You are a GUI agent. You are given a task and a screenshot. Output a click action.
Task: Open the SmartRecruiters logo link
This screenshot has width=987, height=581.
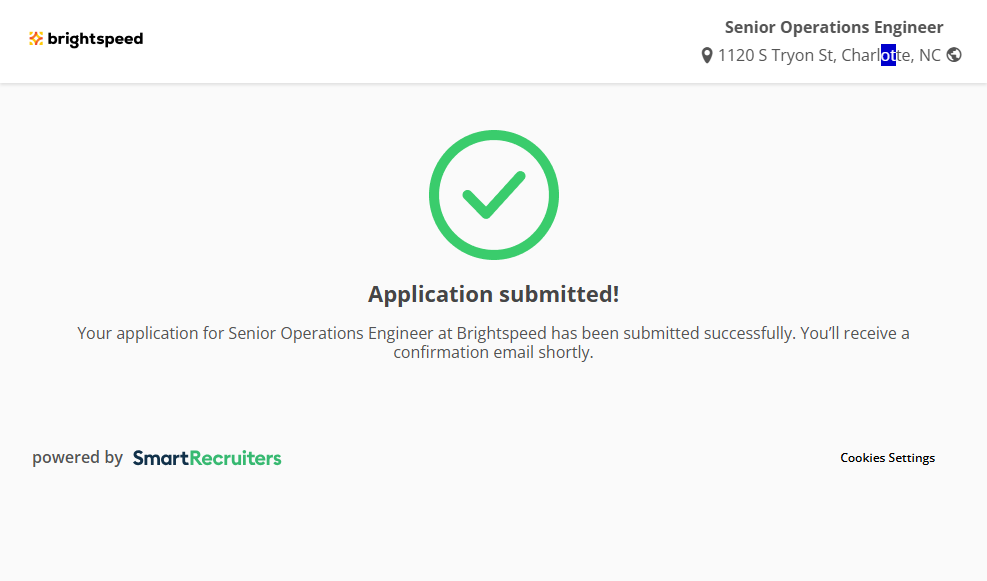207,458
